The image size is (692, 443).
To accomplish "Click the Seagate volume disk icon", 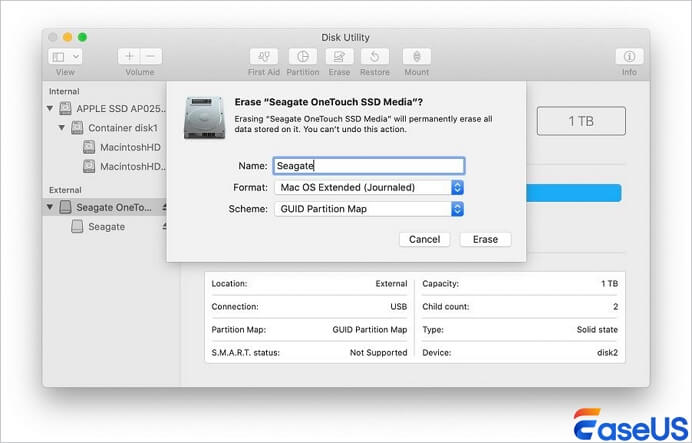I will click(x=77, y=226).
